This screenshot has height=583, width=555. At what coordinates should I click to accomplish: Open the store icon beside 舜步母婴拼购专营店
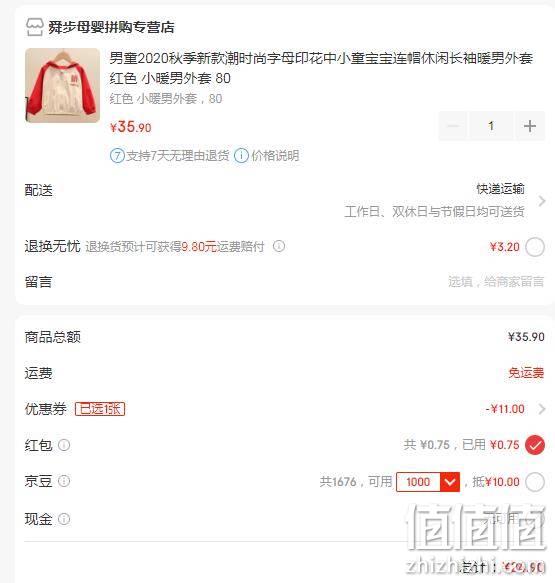point(35,27)
